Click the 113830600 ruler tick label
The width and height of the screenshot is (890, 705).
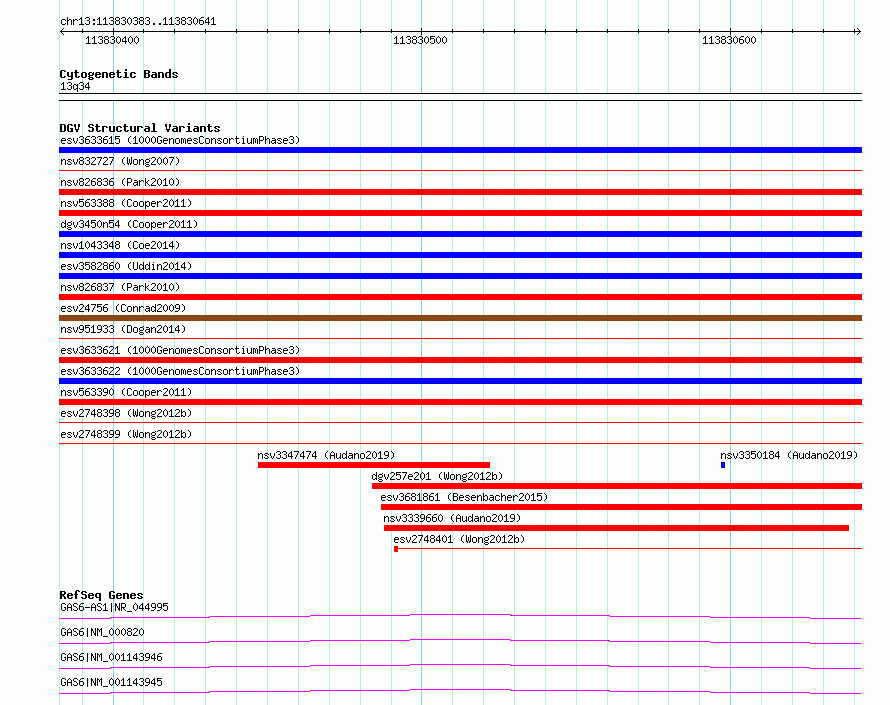click(729, 40)
